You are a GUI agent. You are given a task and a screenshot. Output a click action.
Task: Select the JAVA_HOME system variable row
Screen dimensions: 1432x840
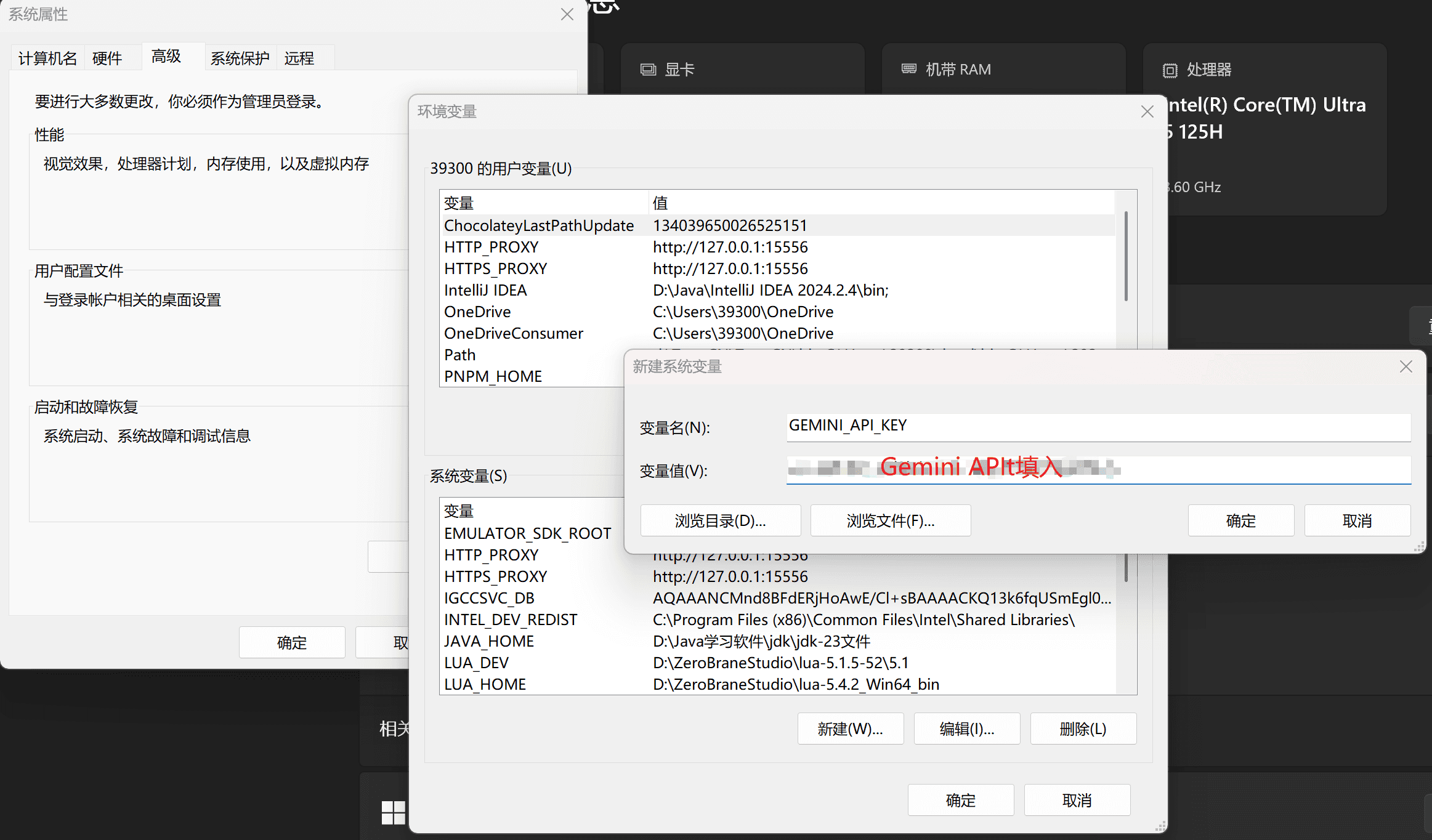coord(778,641)
